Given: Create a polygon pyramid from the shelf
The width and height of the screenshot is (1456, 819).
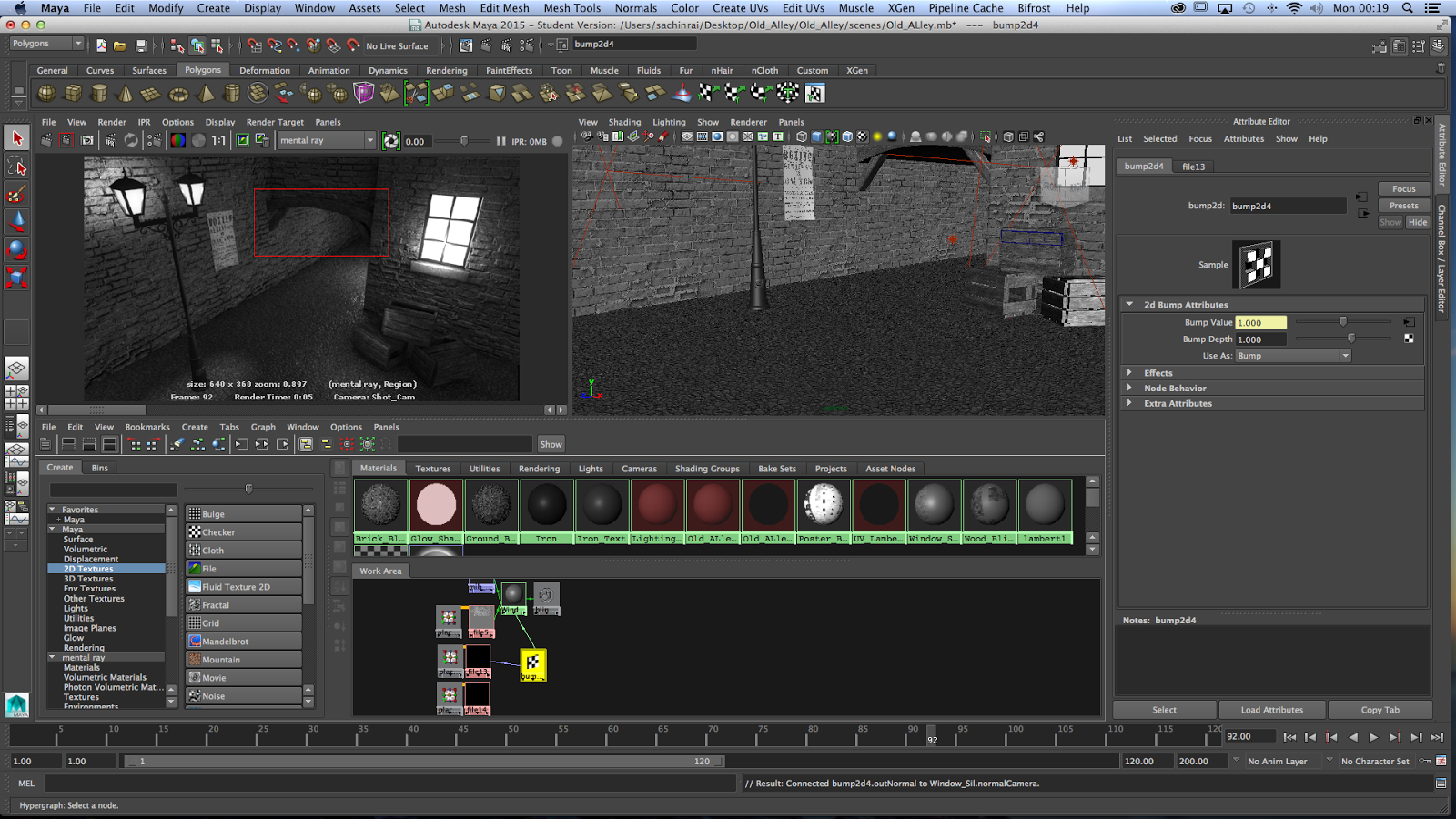Looking at the screenshot, I should [206, 93].
